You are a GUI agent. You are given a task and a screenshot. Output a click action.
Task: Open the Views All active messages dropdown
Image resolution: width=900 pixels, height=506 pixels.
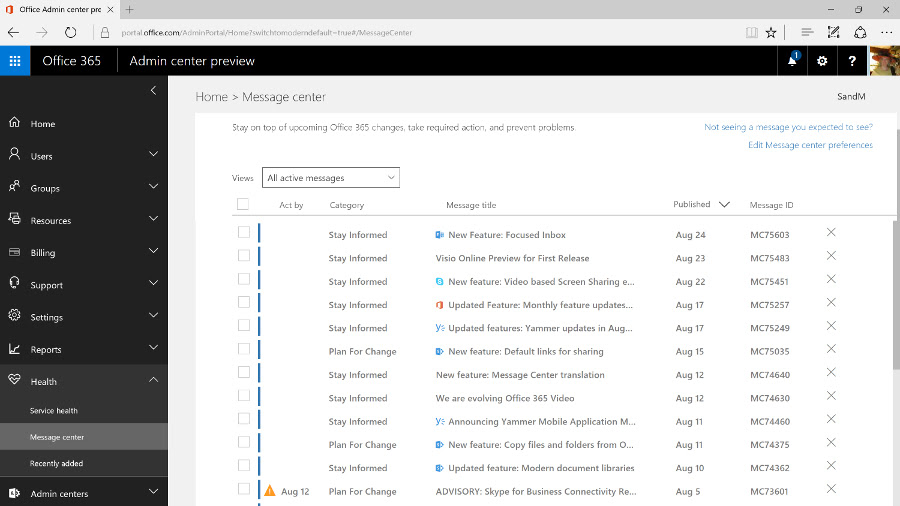coord(331,178)
